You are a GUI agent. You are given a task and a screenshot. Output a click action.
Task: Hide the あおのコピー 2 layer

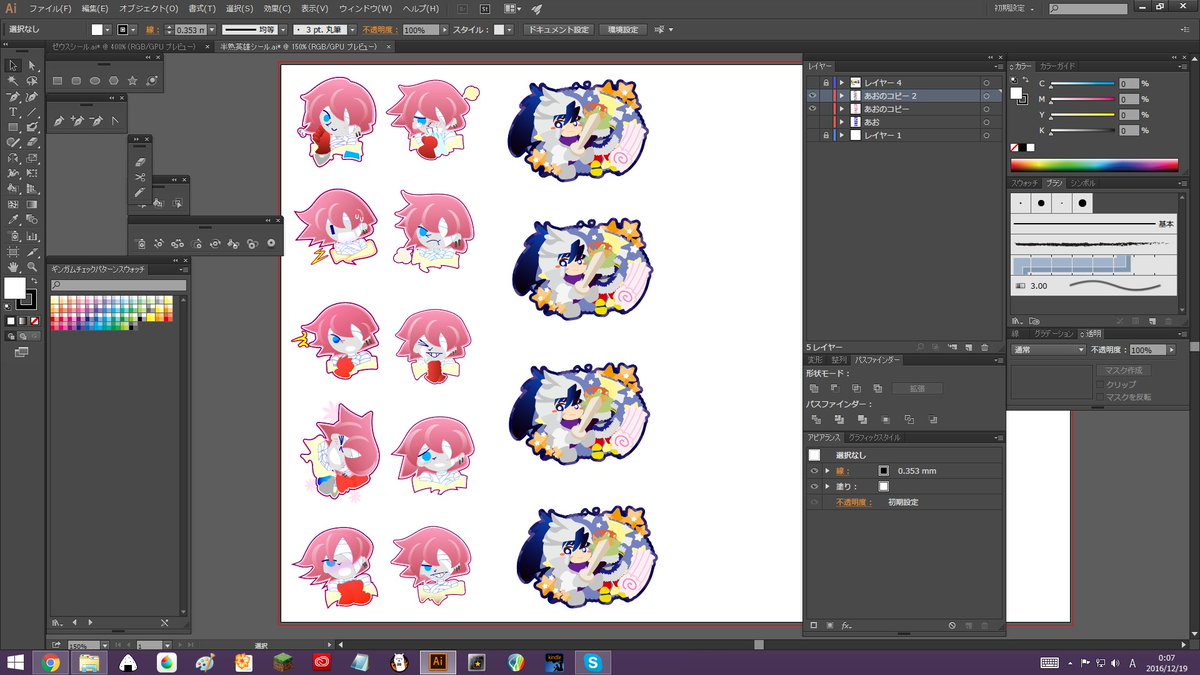point(812,95)
